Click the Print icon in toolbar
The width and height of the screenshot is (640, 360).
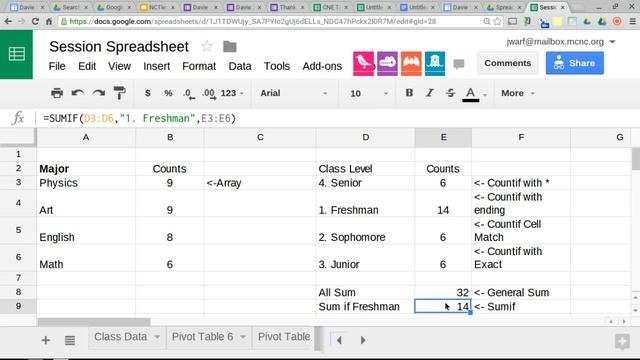coord(57,93)
